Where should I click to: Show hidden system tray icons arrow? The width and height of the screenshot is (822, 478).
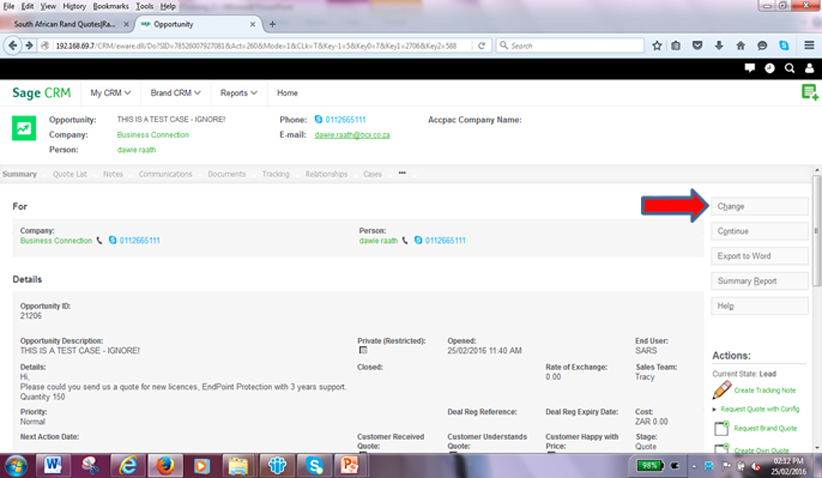tap(694, 466)
